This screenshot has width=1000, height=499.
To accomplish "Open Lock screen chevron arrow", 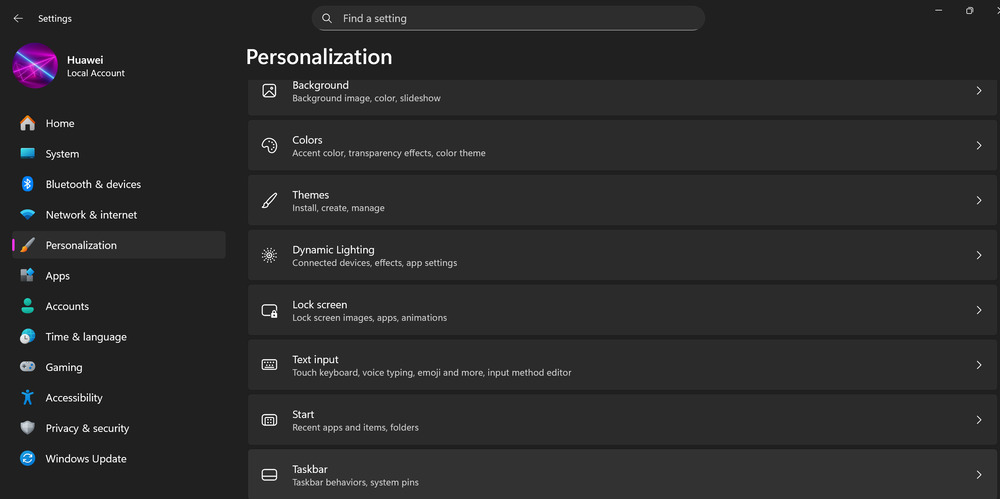I will (x=979, y=310).
